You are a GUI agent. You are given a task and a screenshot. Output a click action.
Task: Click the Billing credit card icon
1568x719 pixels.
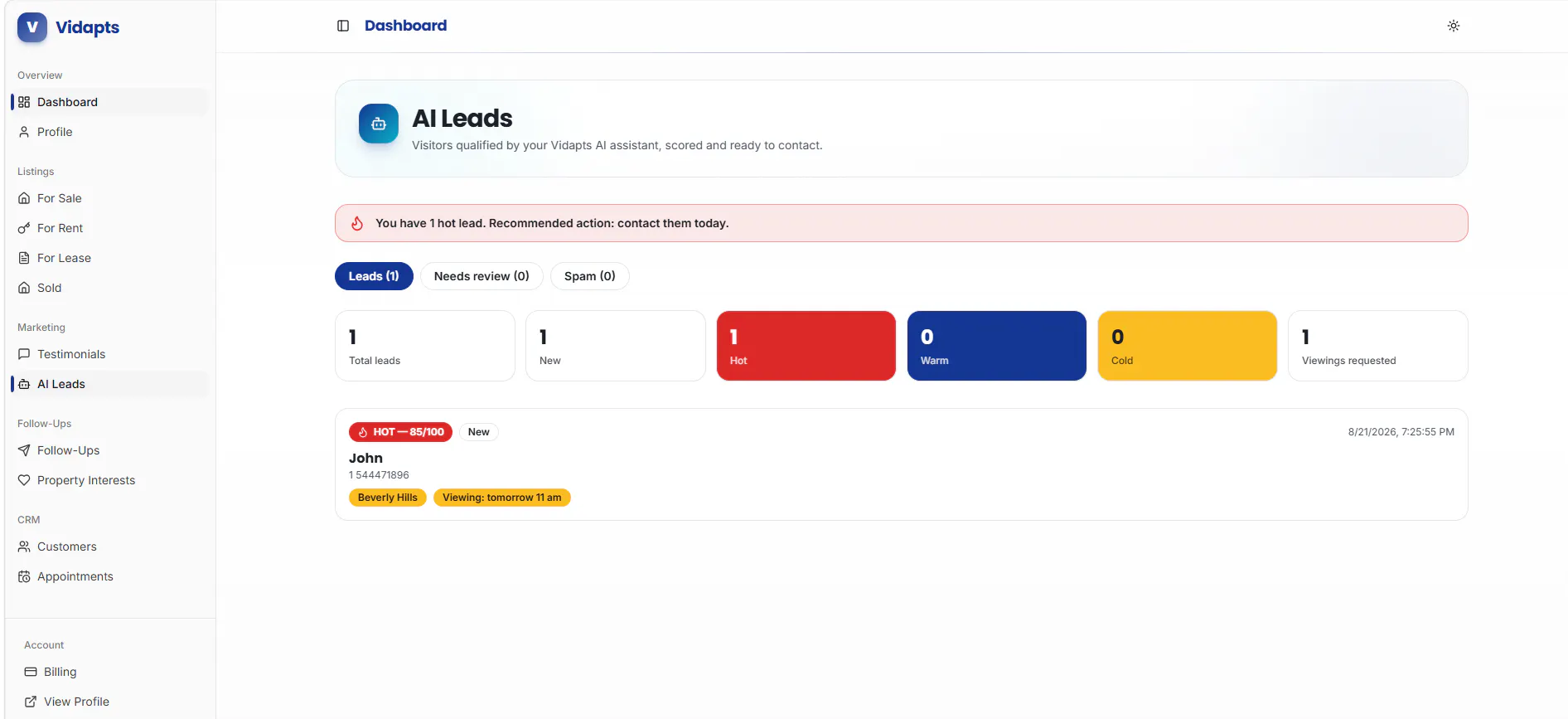31,672
